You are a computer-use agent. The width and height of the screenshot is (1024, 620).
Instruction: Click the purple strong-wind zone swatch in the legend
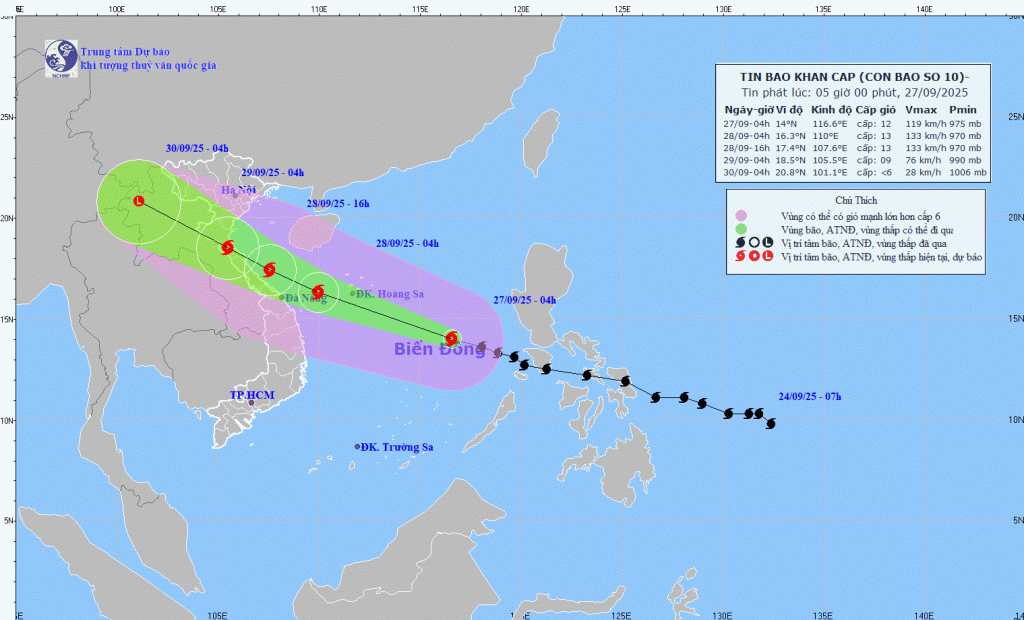740,215
